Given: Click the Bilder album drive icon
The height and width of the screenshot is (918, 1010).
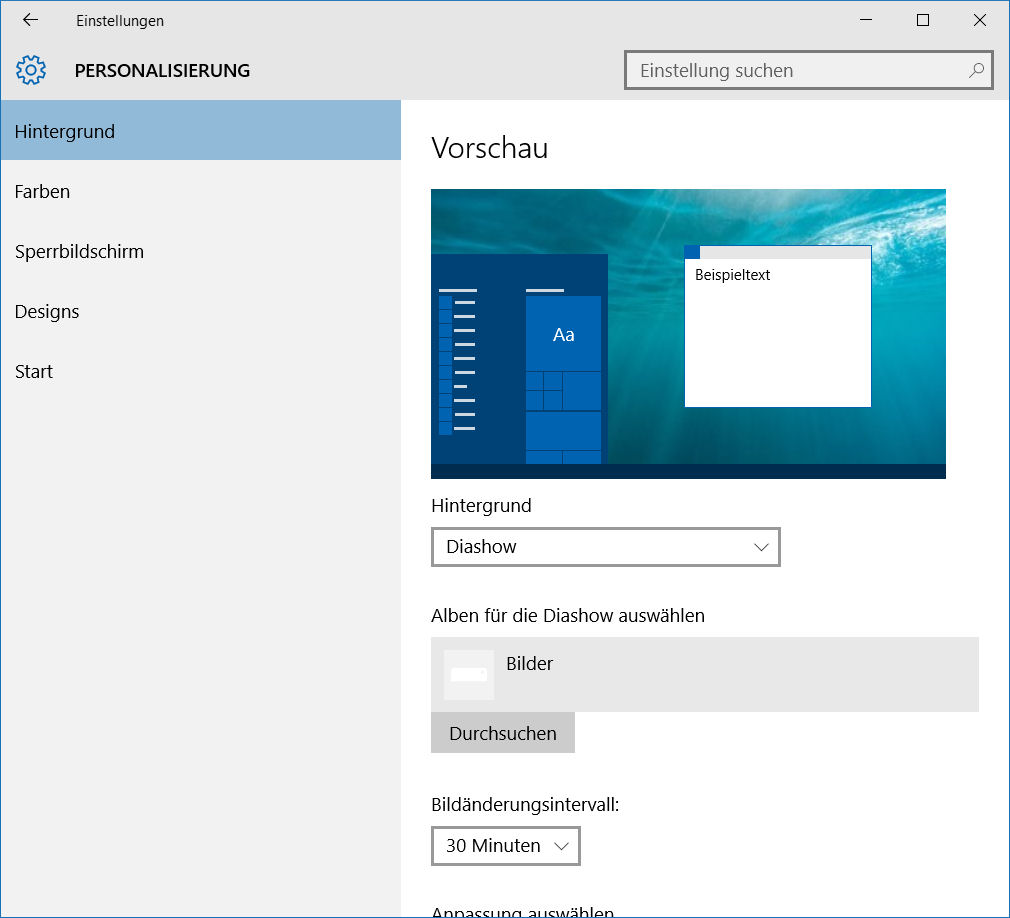Looking at the screenshot, I should [x=469, y=675].
